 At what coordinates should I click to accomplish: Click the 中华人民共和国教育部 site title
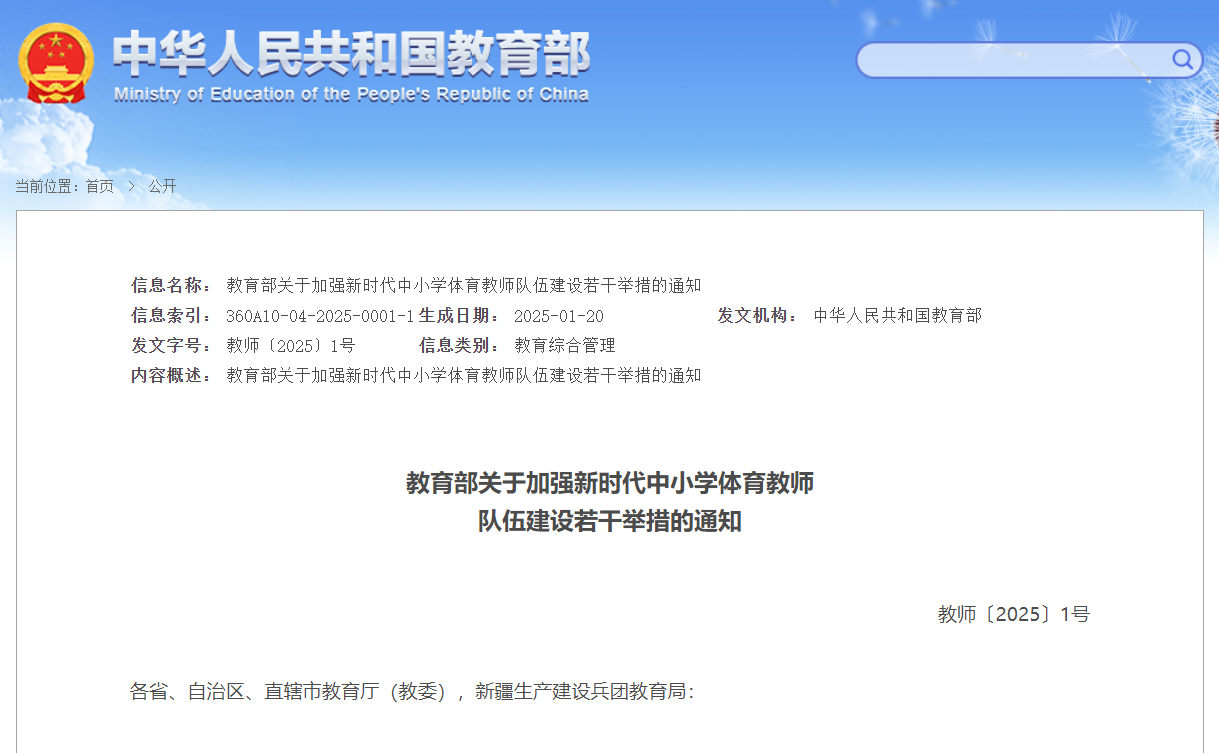tap(351, 53)
